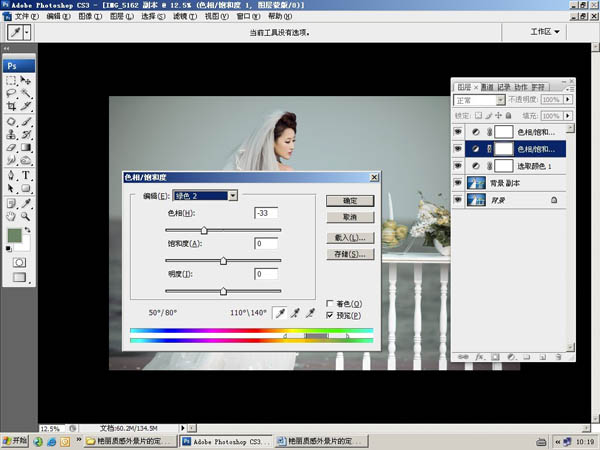Toggle the 预览 (Preview) checkbox
600x450 pixels.
(x=331, y=314)
